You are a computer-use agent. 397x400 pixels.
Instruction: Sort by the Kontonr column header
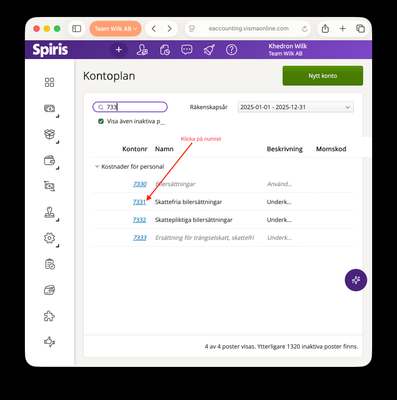click(135, 149)
